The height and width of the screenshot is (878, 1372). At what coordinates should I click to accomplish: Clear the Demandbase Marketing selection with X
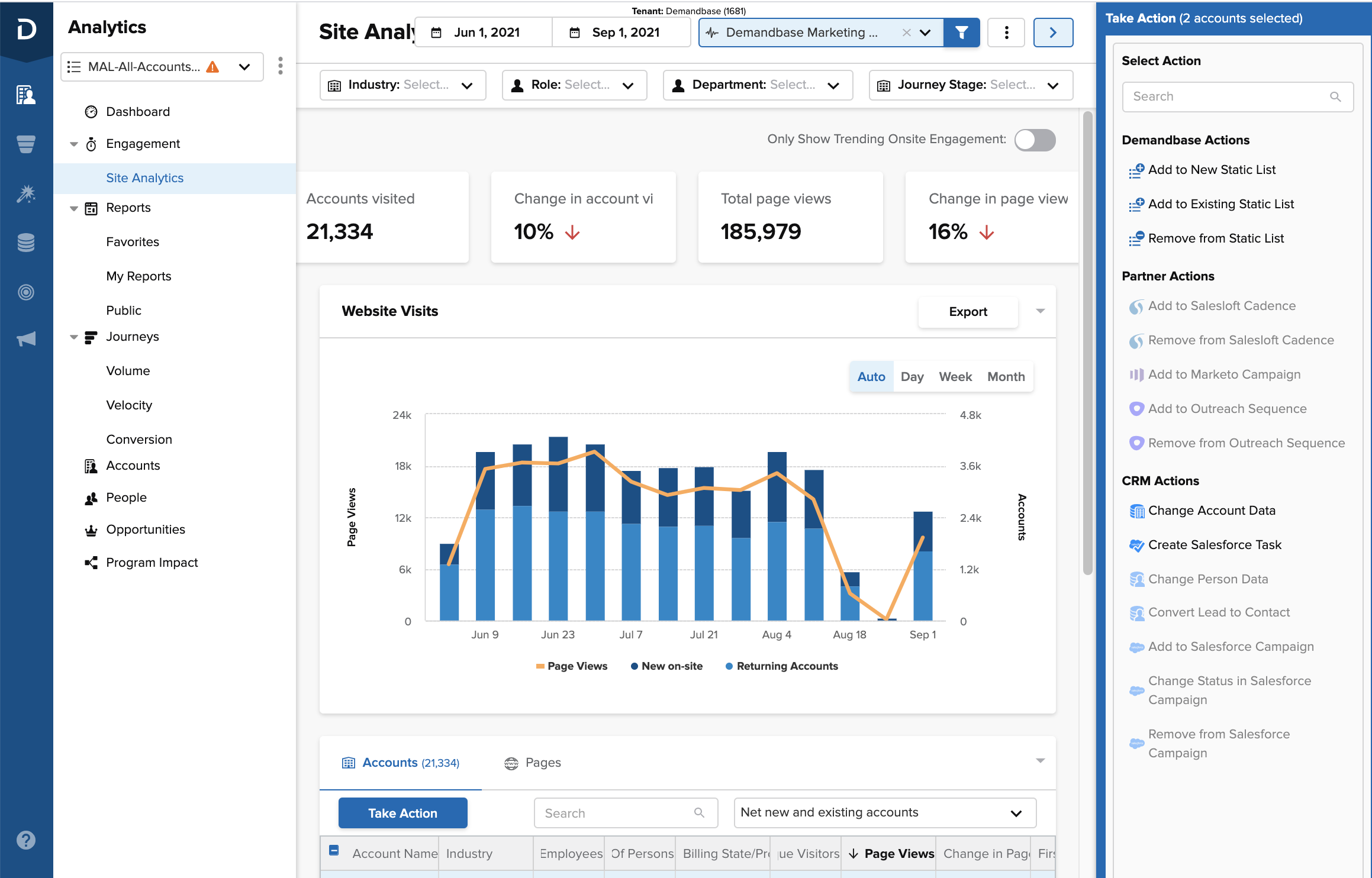coord(906,33)
